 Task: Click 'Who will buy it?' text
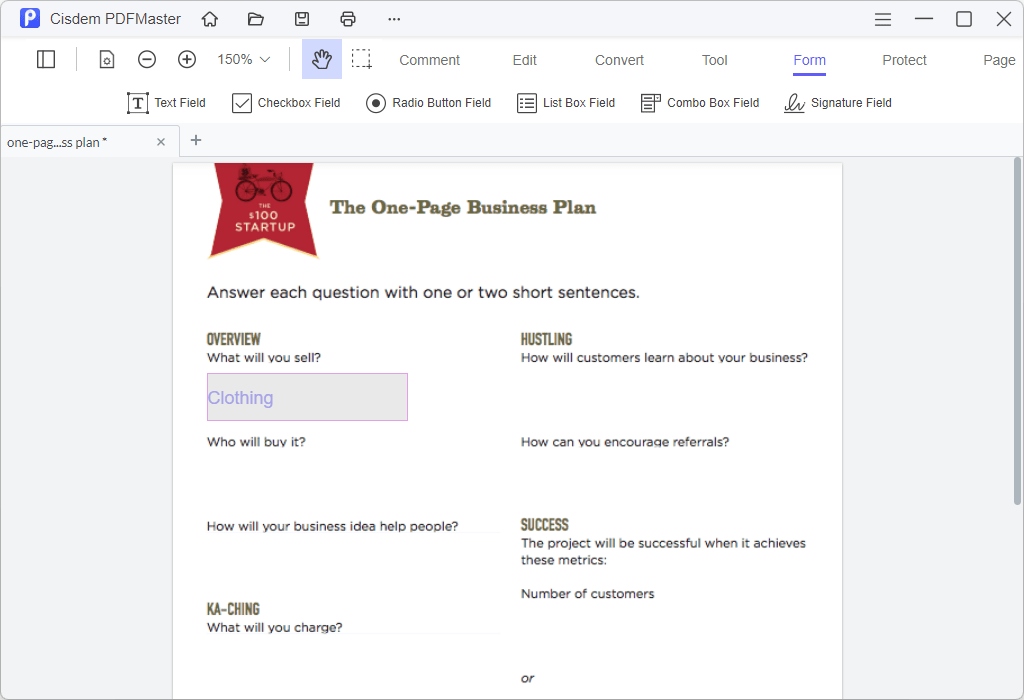tap(256, 442)
